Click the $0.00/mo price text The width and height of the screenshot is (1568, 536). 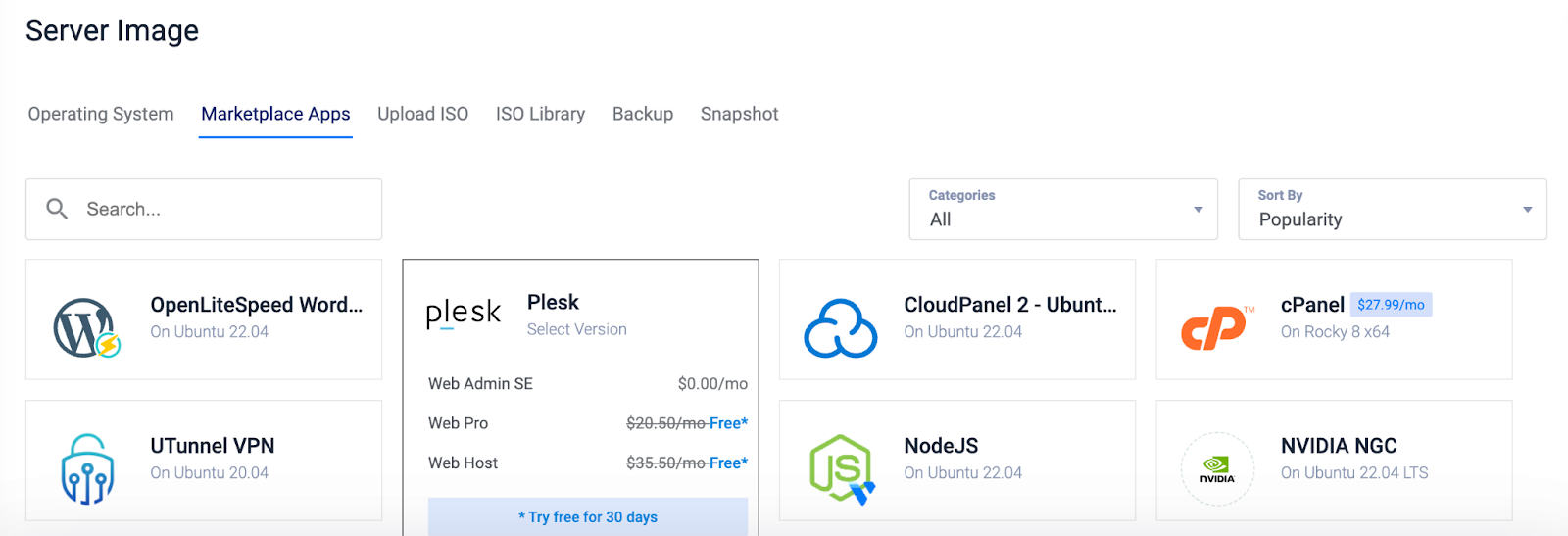tap(712, 384)
